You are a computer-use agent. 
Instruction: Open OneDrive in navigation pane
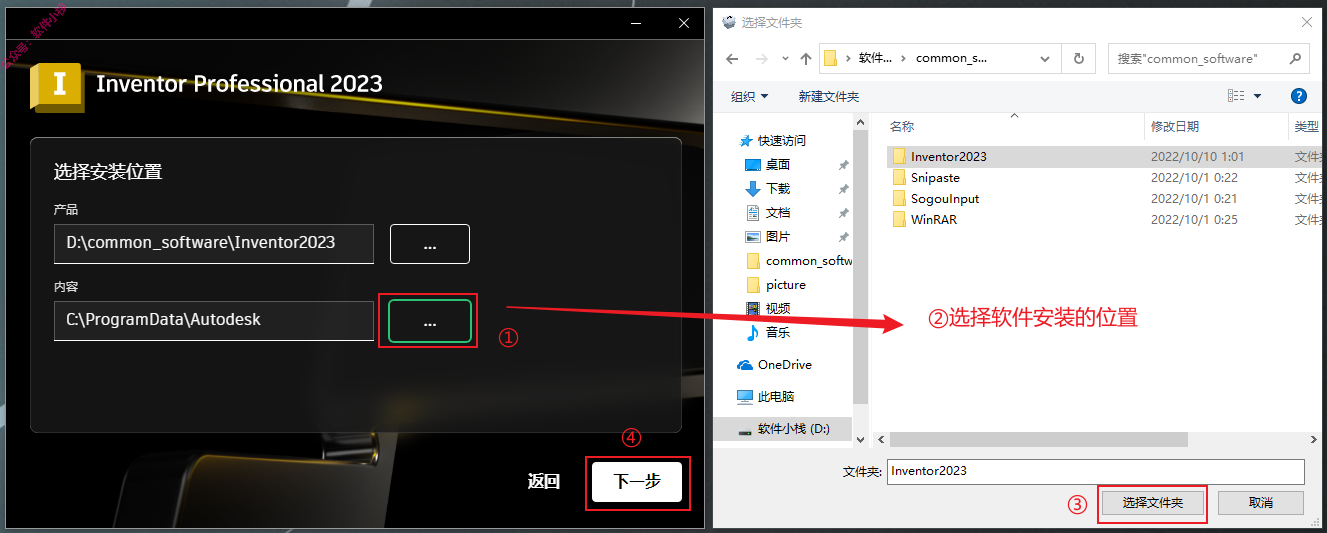(785, 364)
